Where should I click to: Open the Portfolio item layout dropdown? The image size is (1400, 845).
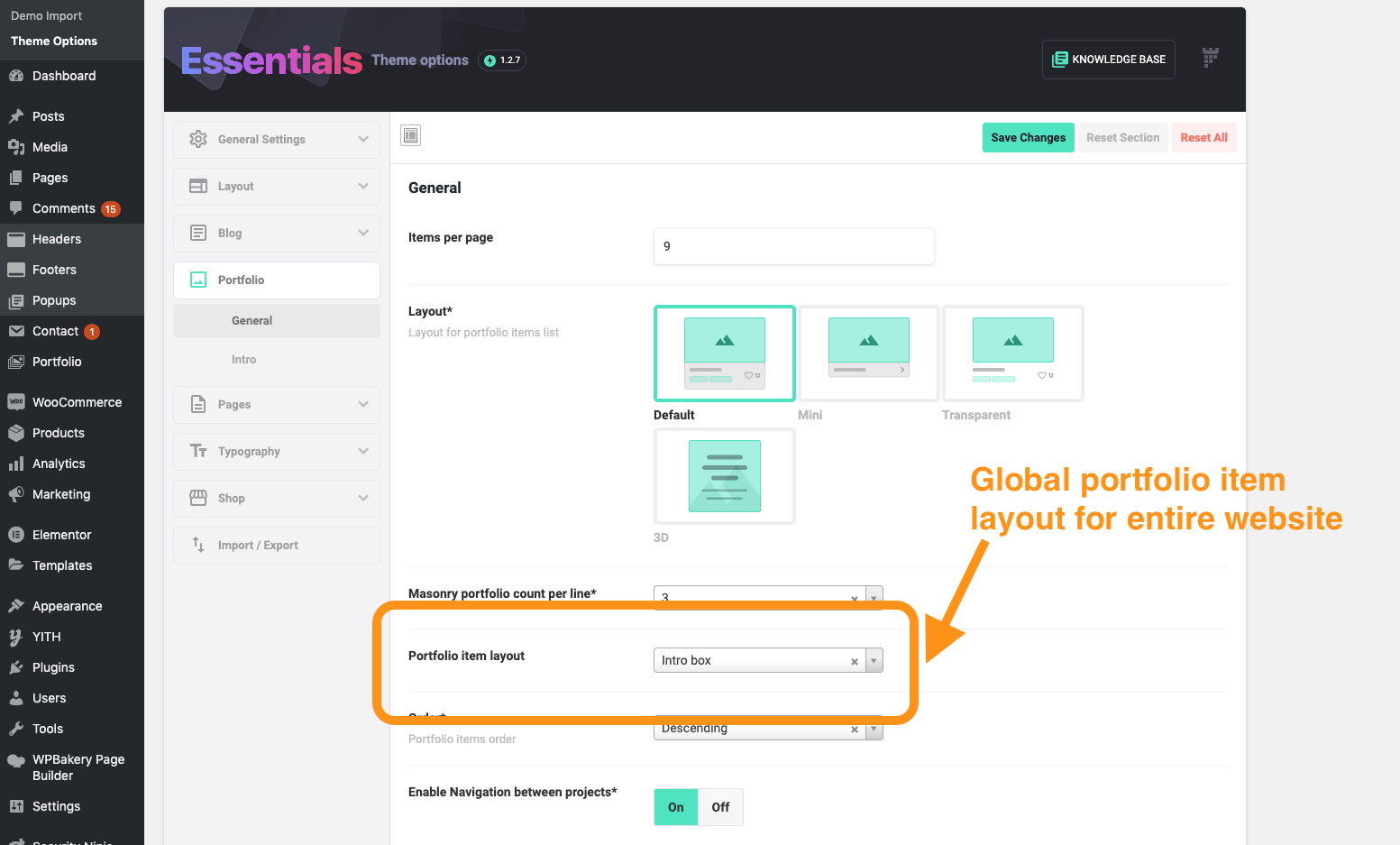tap(768, 660)
